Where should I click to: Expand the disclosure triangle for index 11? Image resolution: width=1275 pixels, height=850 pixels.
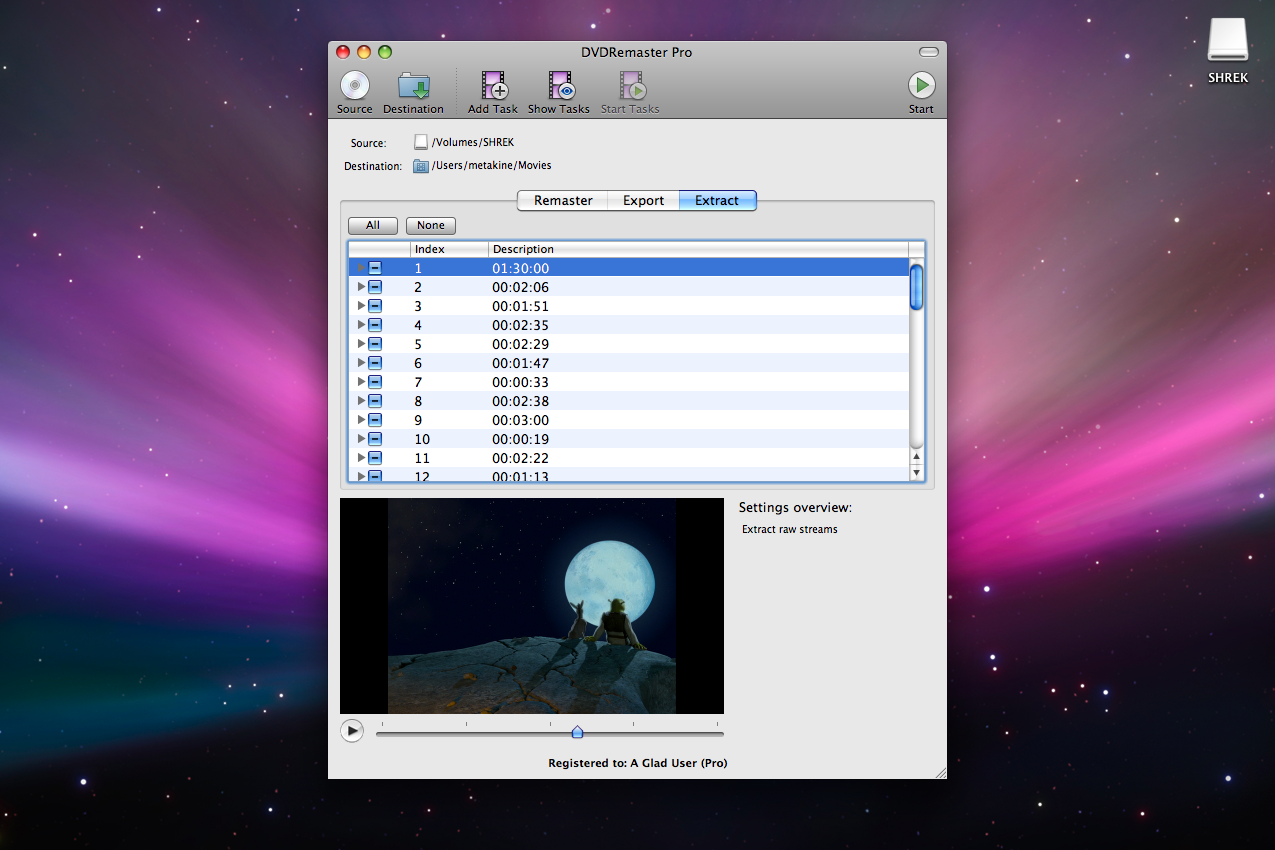pos(361,458)
